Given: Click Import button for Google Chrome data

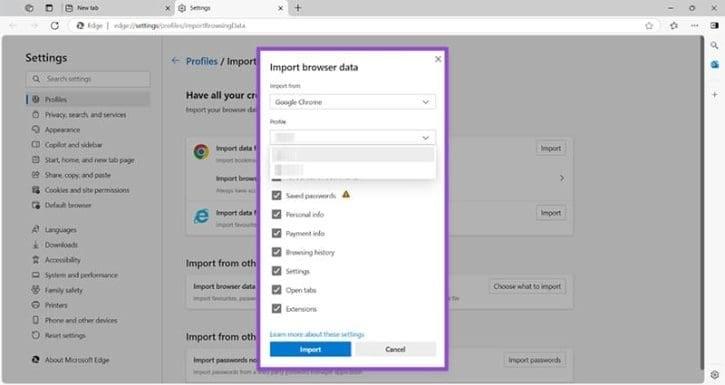Looking at the screenshot, I should tap(551, 148).
